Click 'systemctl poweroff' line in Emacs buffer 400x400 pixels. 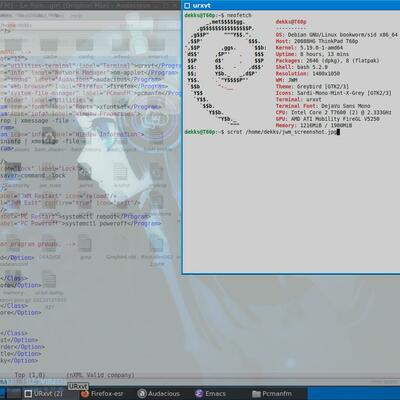coord(80,223)
